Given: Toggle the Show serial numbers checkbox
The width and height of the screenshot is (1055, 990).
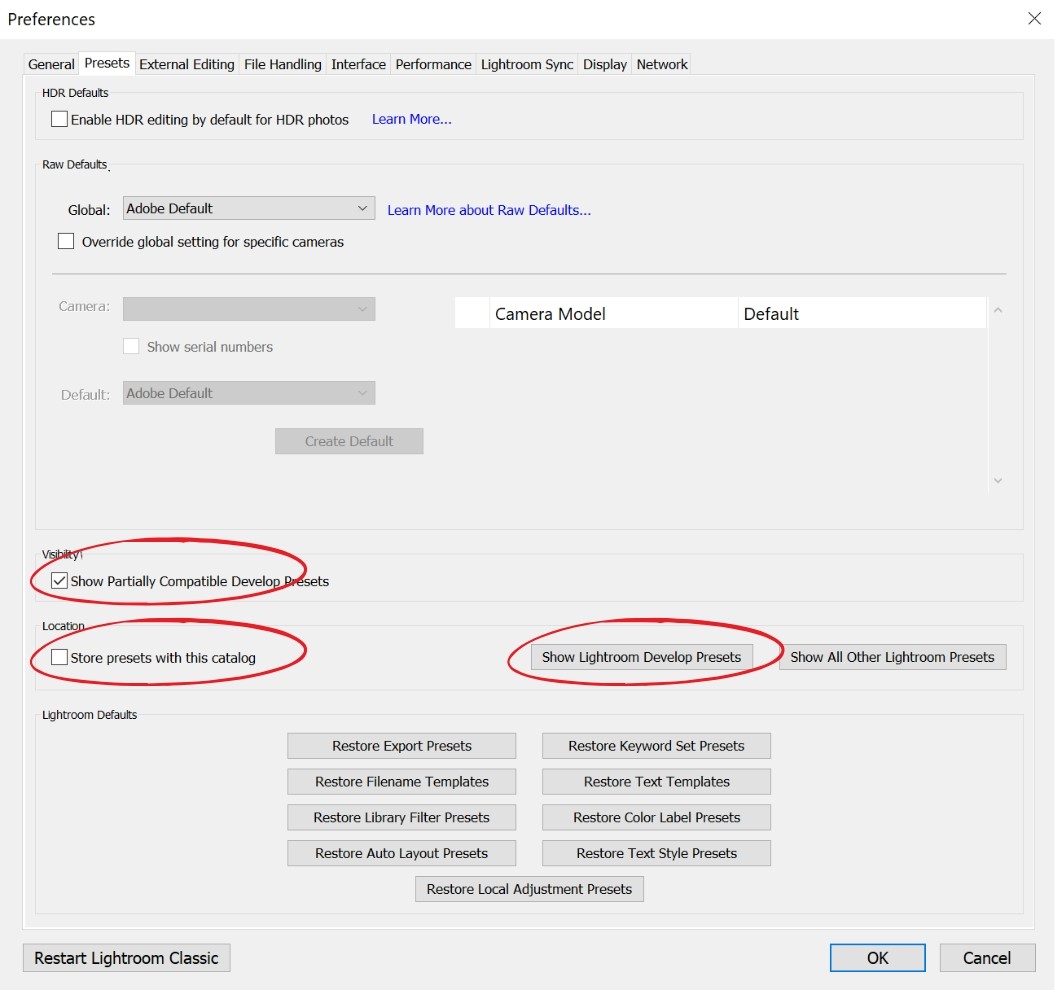Looking at the screenshot, I should pyautogui.click(x=131, y=347).
